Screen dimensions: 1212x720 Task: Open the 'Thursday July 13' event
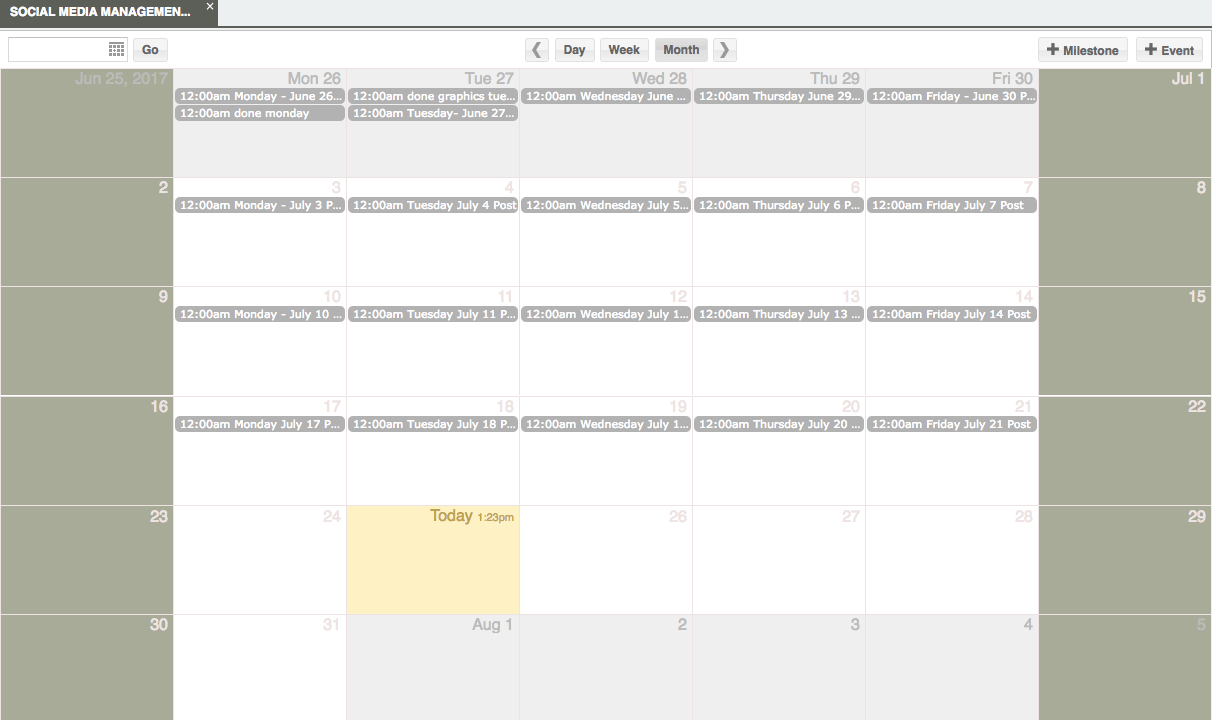point(779,314)
